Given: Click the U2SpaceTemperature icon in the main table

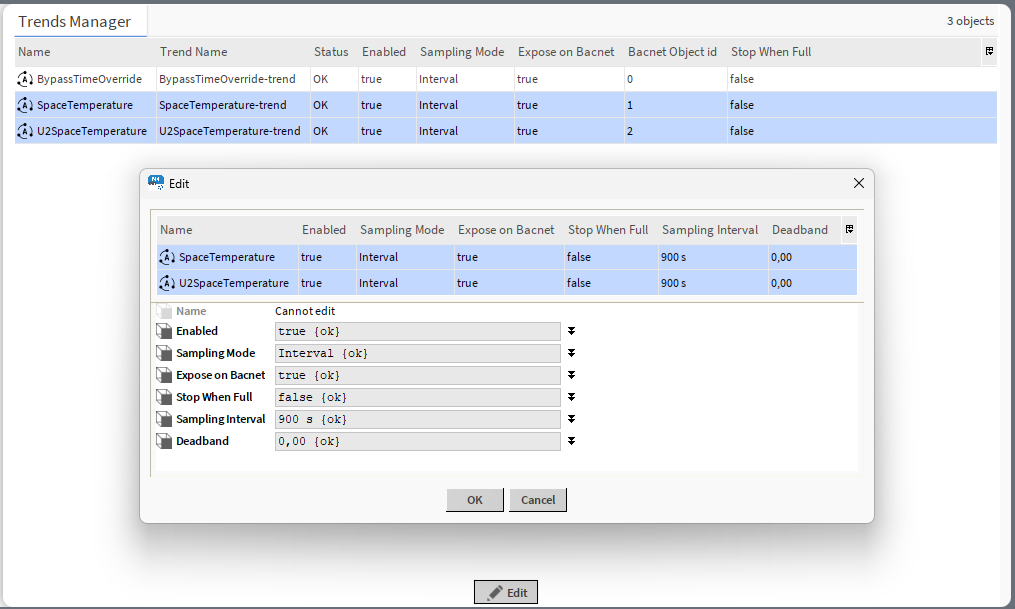Looking at the screenshot, I should tap(25, 131).
